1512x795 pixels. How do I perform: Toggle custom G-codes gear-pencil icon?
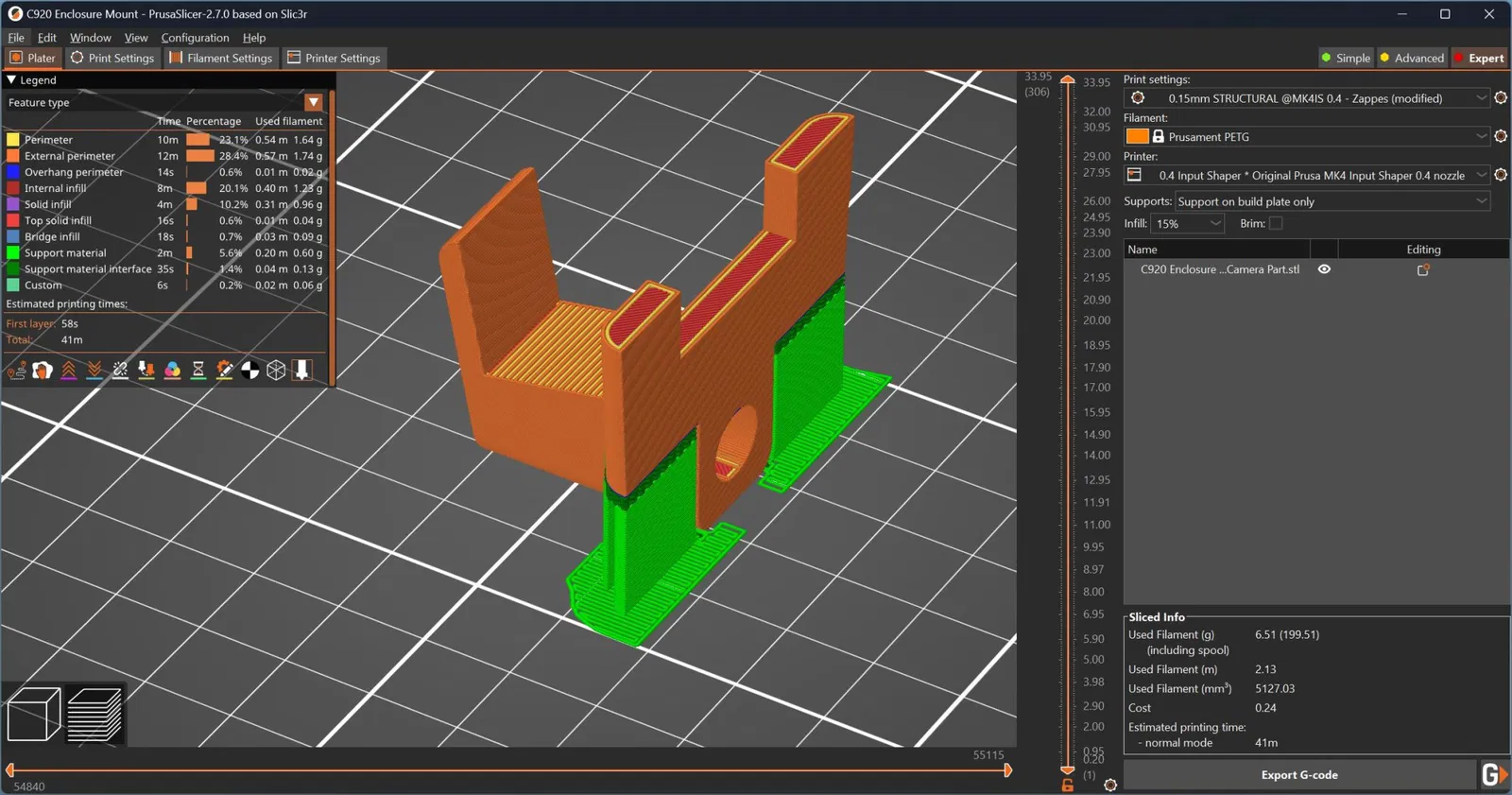[x=224, y=371]
